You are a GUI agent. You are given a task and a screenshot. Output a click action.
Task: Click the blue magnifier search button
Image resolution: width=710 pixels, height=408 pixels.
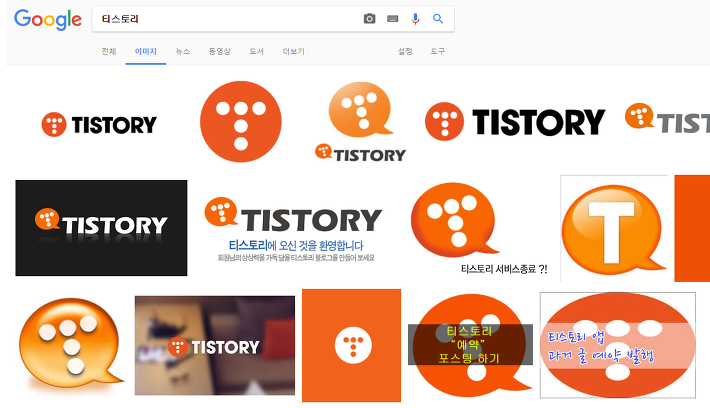point(438,19)
